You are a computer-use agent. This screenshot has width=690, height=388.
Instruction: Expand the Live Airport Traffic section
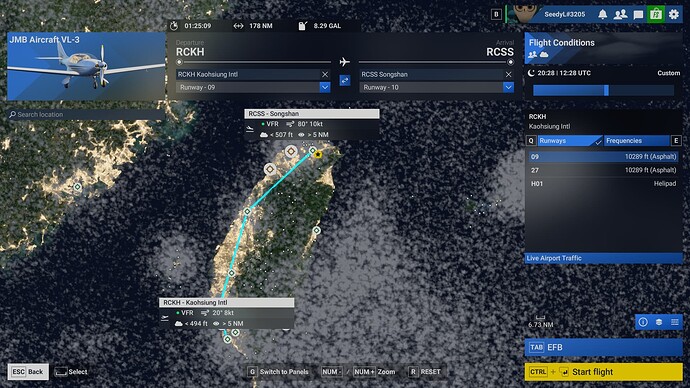pos(603,258)
